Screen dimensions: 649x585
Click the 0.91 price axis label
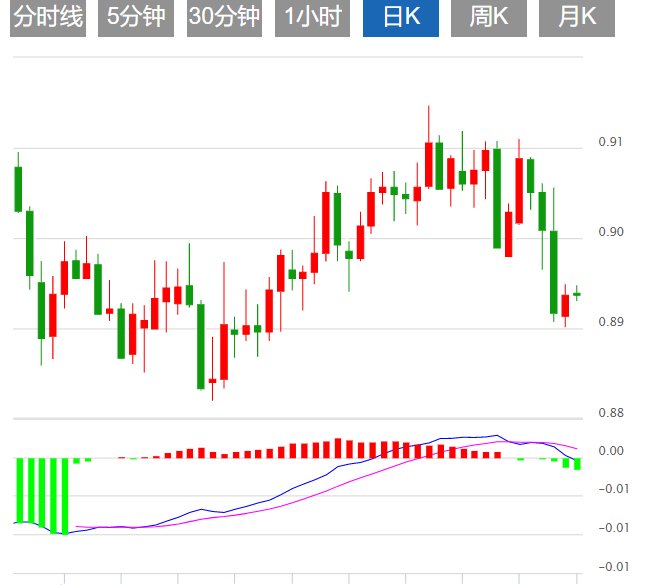pos(611,142)
